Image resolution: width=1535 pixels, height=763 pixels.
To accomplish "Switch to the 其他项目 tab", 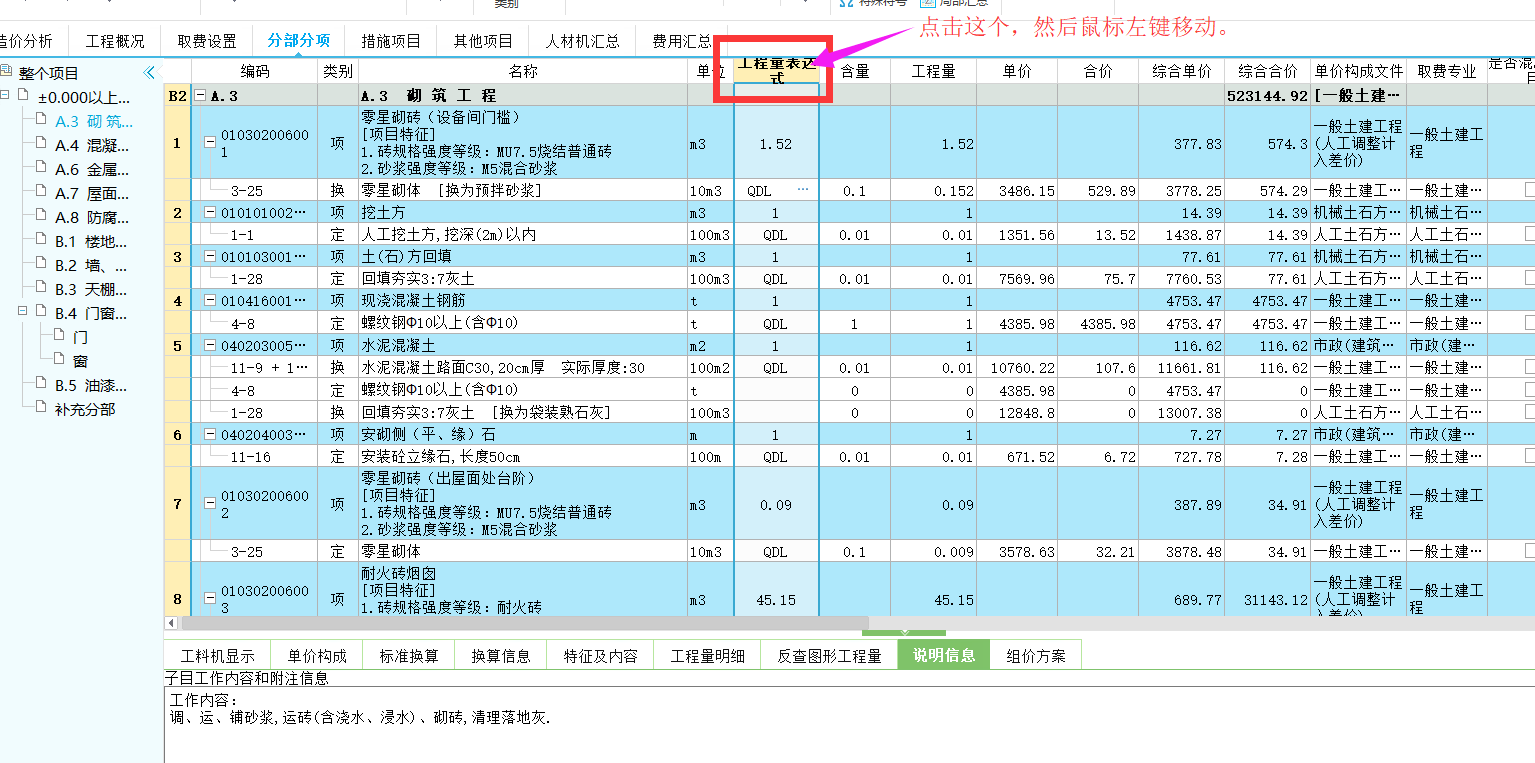I will pos(483,41).
